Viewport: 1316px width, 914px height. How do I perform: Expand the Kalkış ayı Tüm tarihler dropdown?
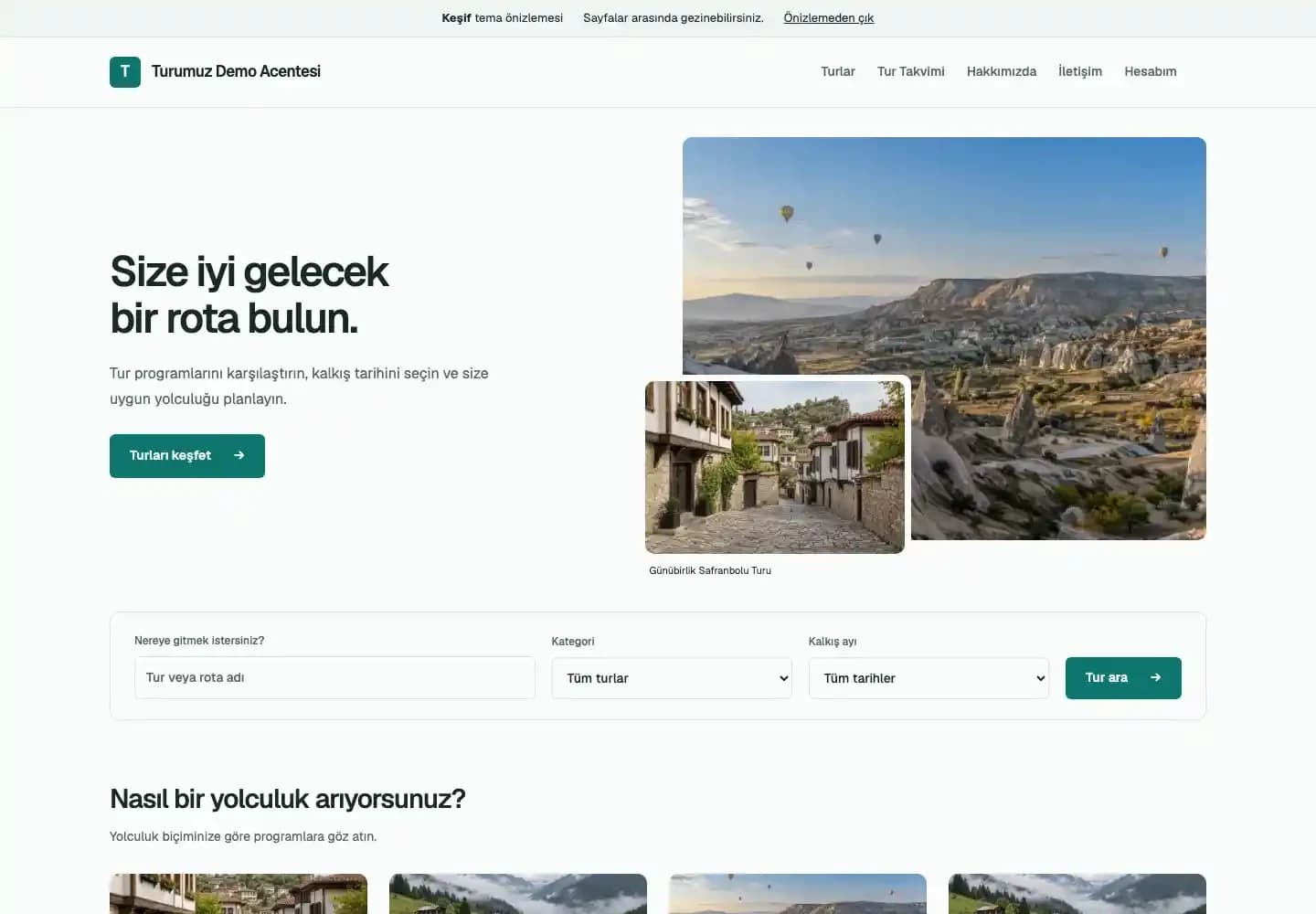pyautogui.click(x=929, y=678)
